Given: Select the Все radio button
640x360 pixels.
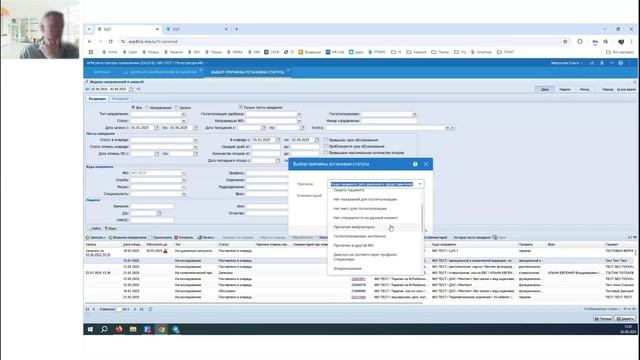Looking at the screenshot, I should click(133, 107).
